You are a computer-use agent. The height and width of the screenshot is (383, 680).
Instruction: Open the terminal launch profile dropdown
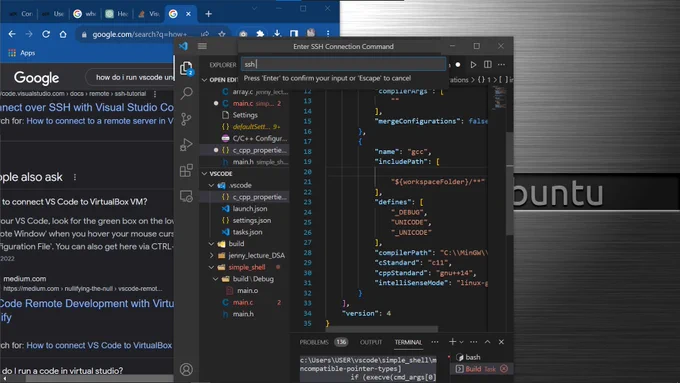tap(461, 342)
